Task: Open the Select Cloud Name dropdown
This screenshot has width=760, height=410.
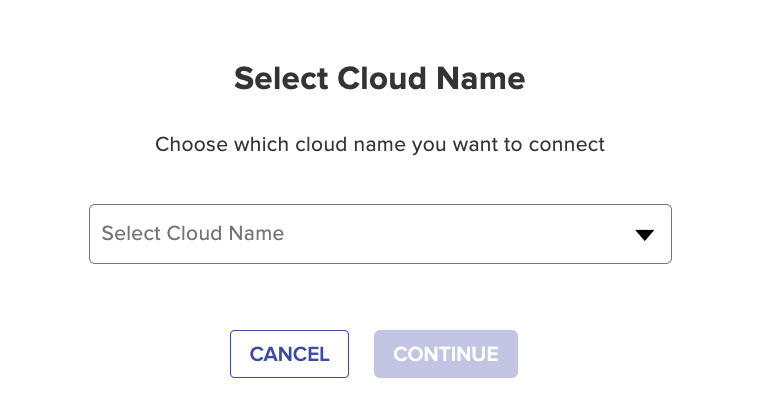Action: click(x=380, y=234)
